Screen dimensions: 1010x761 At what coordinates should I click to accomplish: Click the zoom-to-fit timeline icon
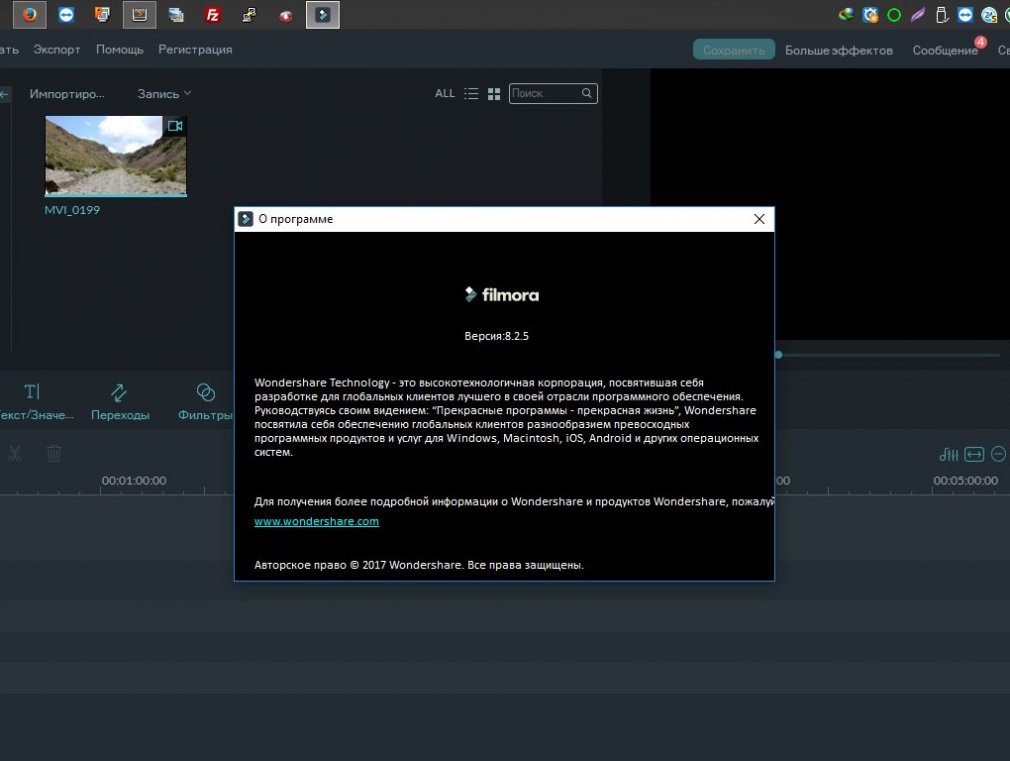[974, 454]
